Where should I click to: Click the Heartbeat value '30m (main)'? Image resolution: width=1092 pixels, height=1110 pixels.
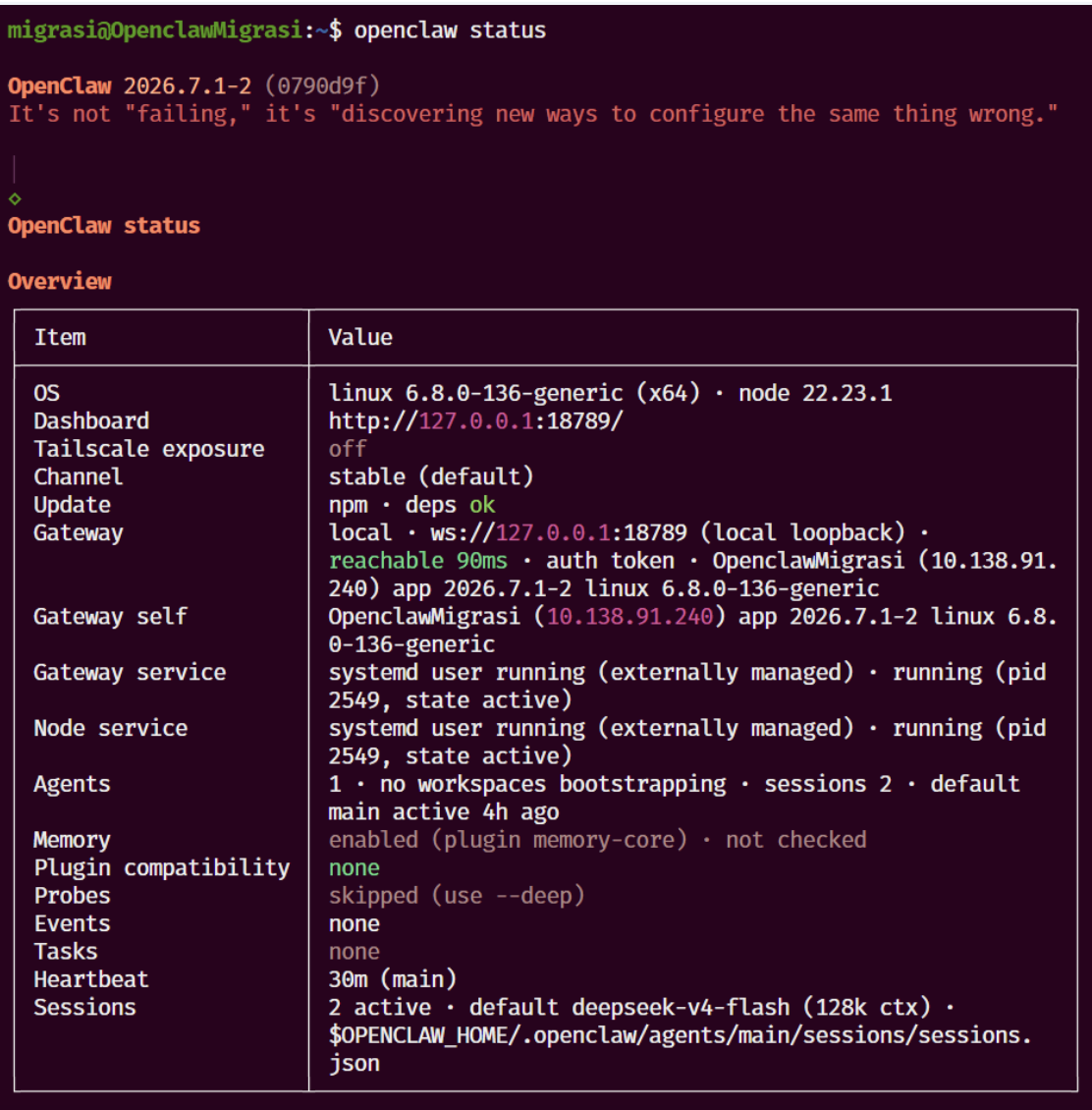(392, 979)
